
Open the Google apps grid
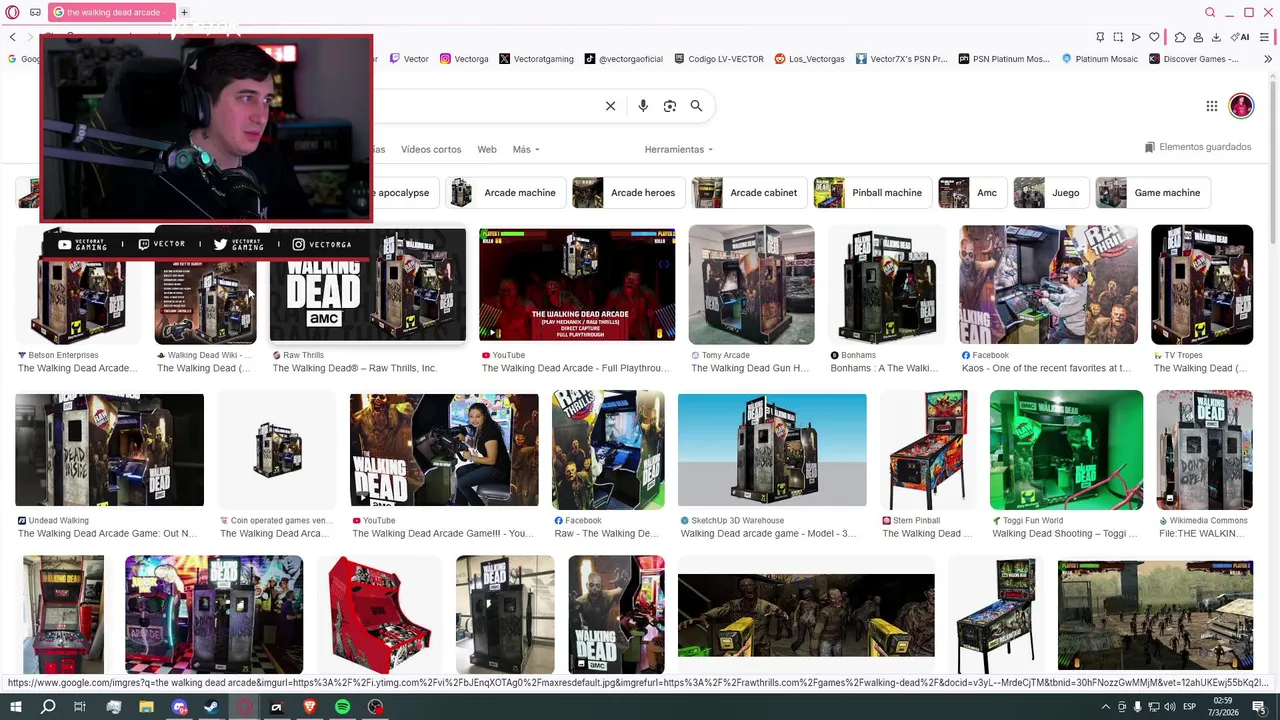click(1211, 106)
